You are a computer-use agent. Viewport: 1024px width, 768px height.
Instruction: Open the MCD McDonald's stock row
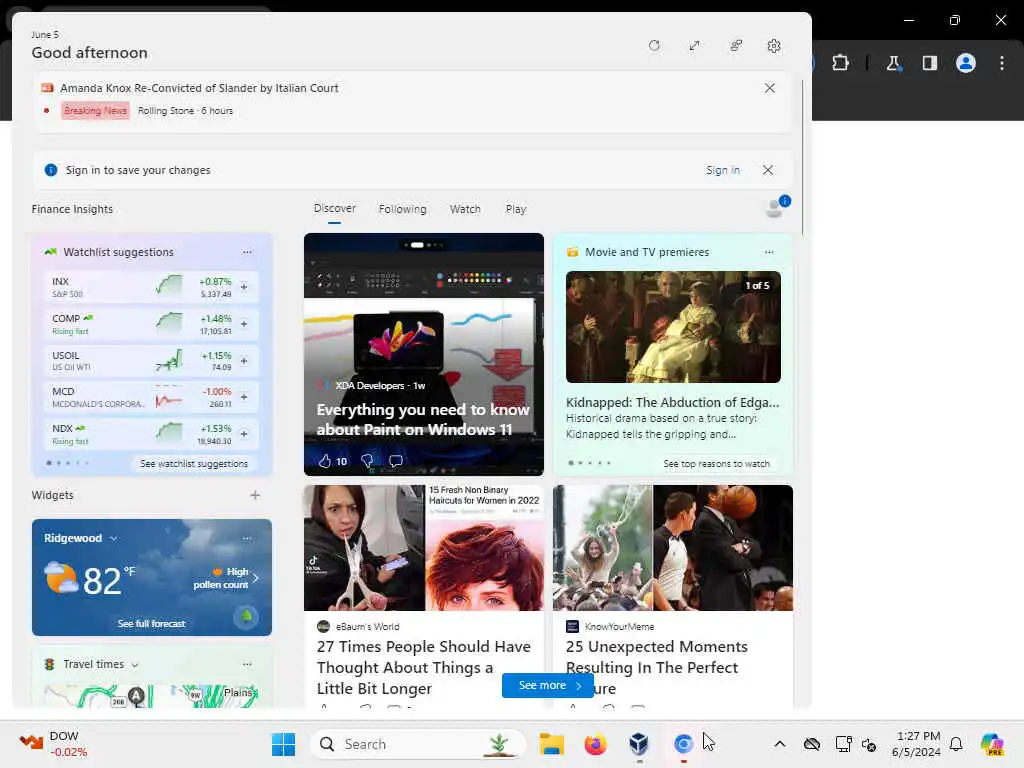click(x=152, y=397)
